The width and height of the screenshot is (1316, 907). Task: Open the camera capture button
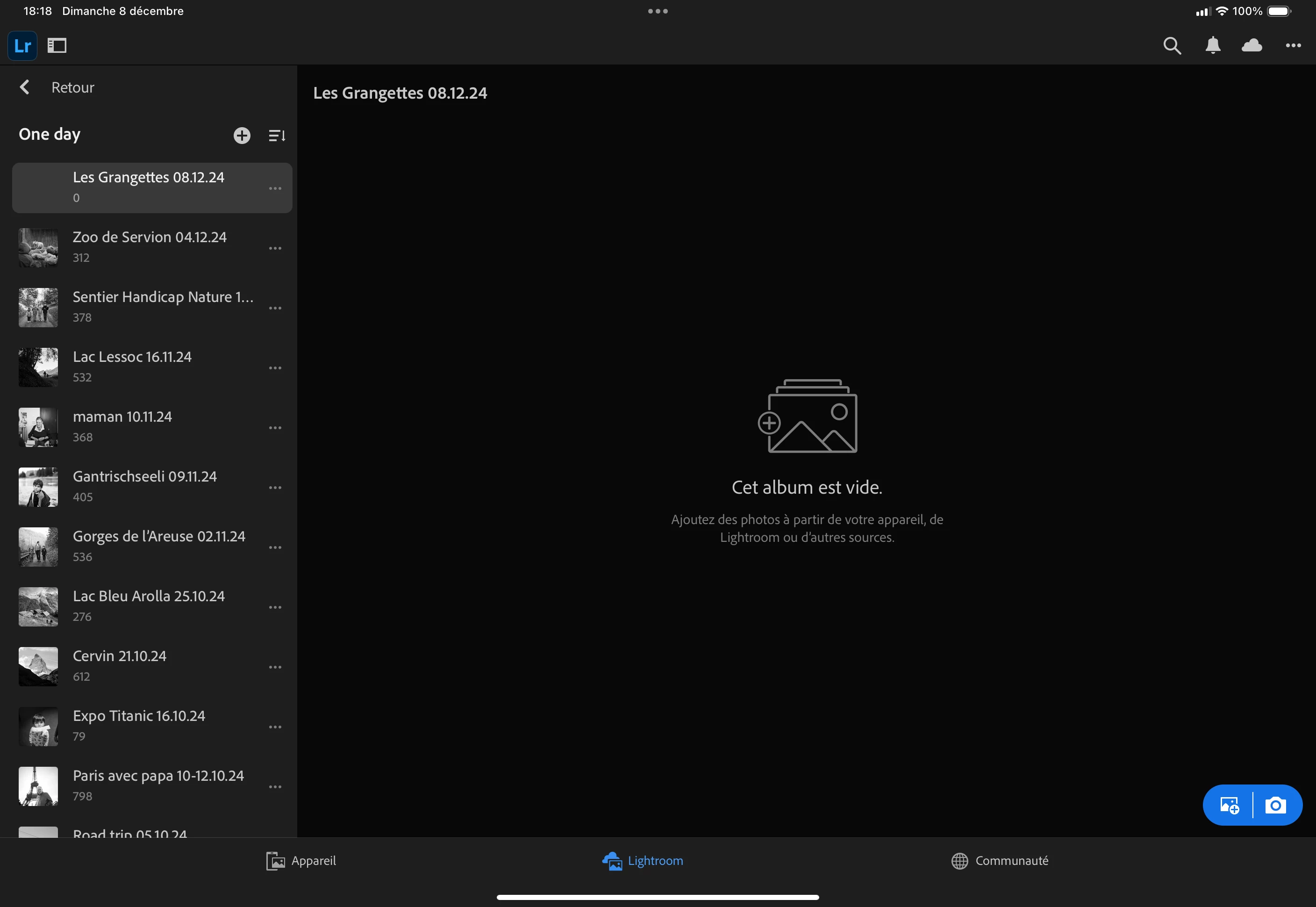[1276, 805]
